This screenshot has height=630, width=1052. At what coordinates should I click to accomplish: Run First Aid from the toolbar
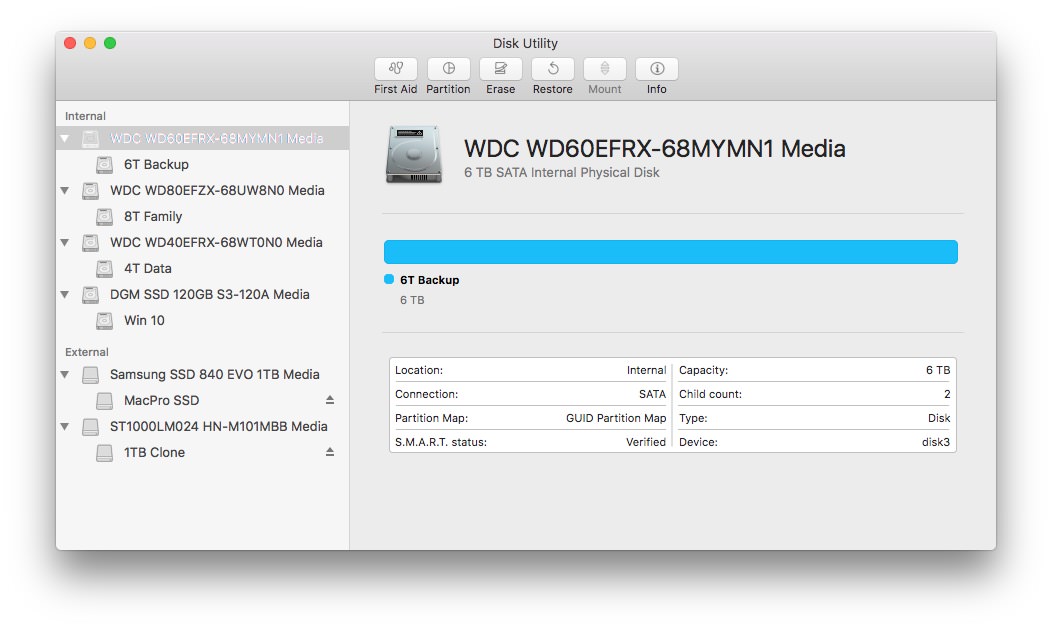click(395, 68)
